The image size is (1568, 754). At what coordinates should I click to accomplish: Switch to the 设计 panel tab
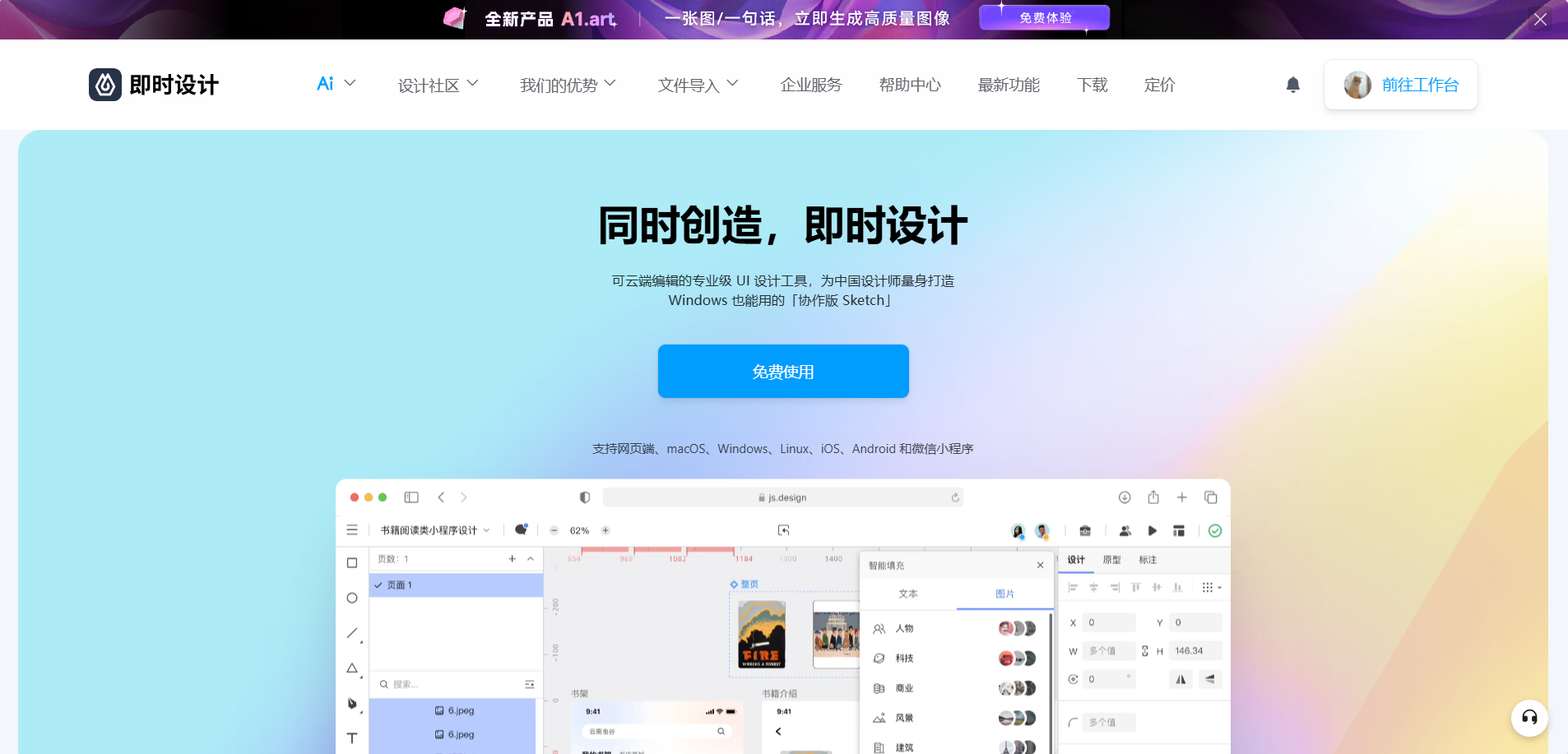point(1076,559)
